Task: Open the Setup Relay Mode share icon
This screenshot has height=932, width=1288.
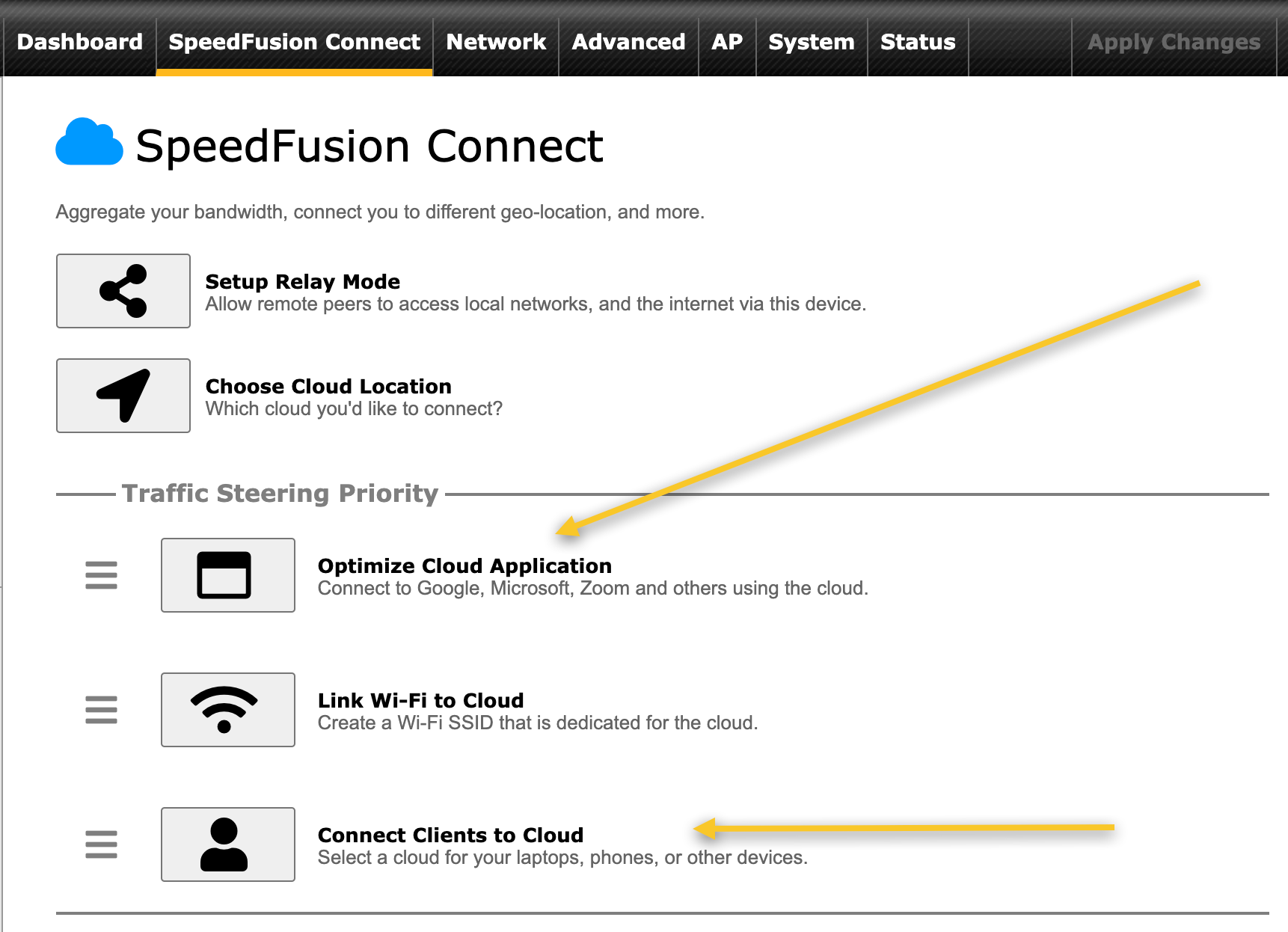Action: coord(123,291)
